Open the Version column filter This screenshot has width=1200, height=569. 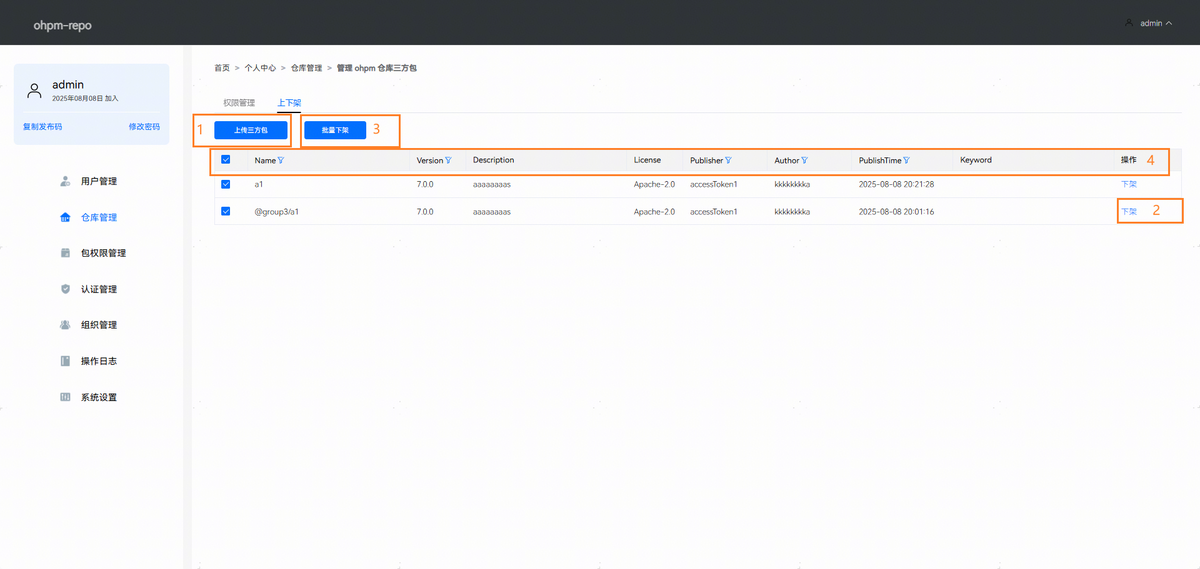[448, 160]
